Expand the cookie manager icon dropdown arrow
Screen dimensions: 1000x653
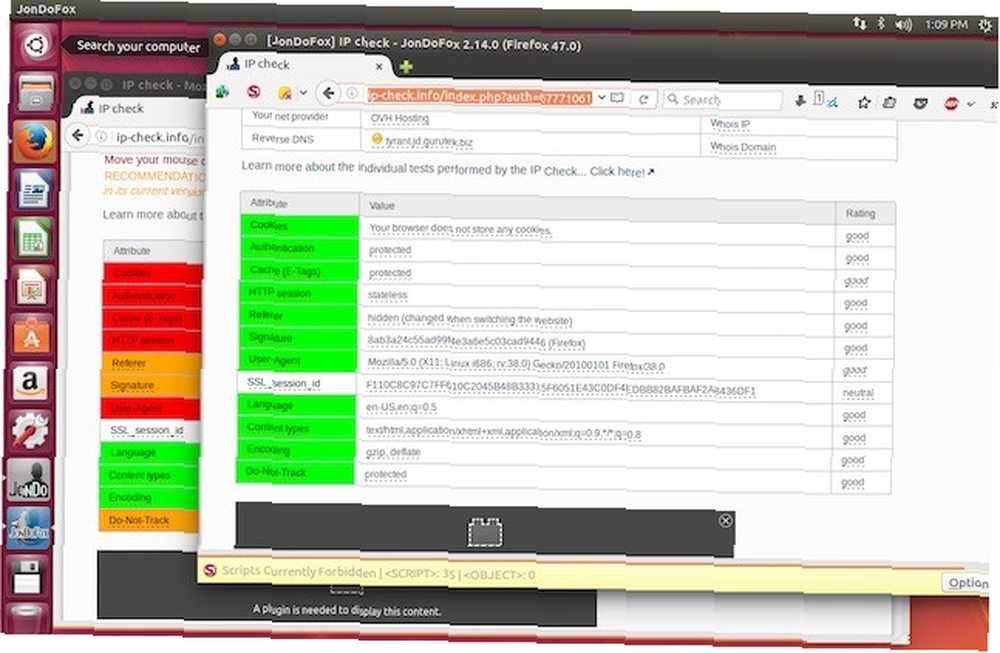304,93
